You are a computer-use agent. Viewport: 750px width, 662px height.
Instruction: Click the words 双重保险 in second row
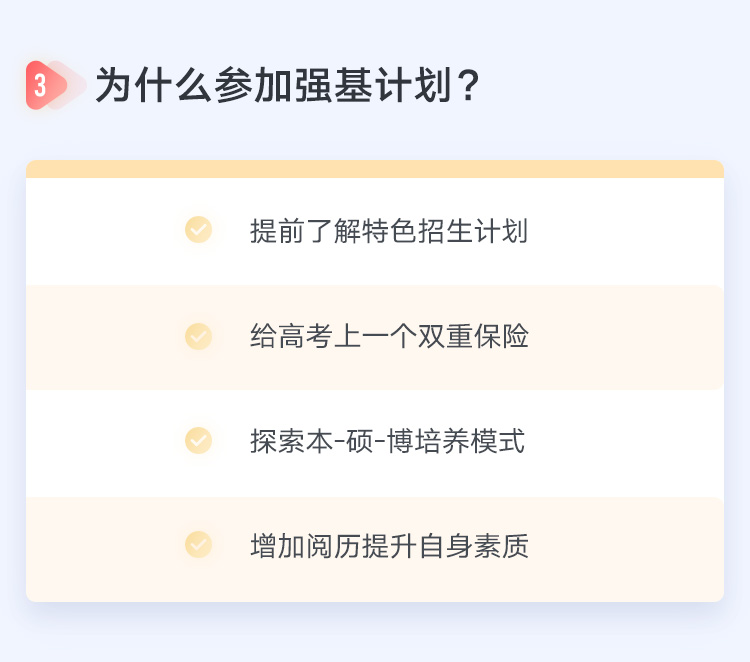473,336
